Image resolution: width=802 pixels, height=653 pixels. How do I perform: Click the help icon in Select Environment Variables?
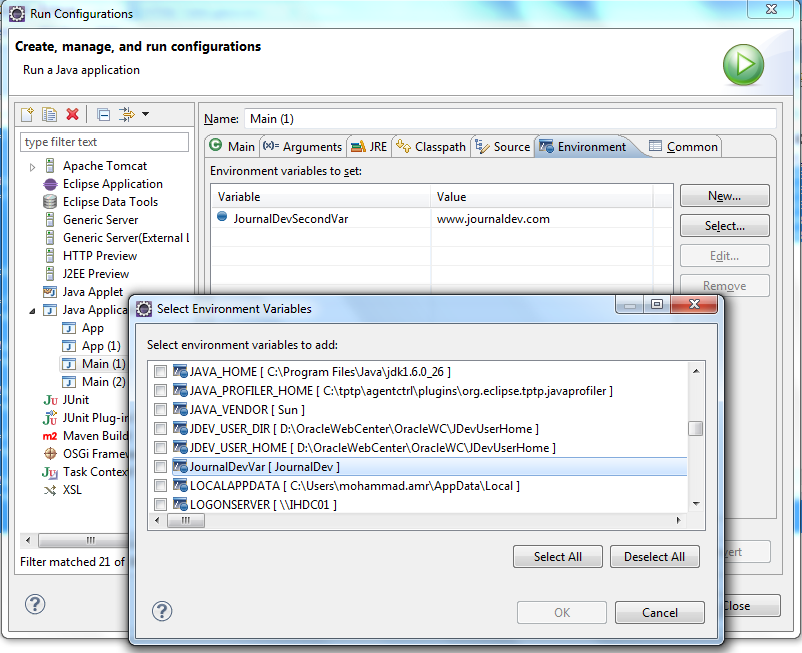(162, 611)
